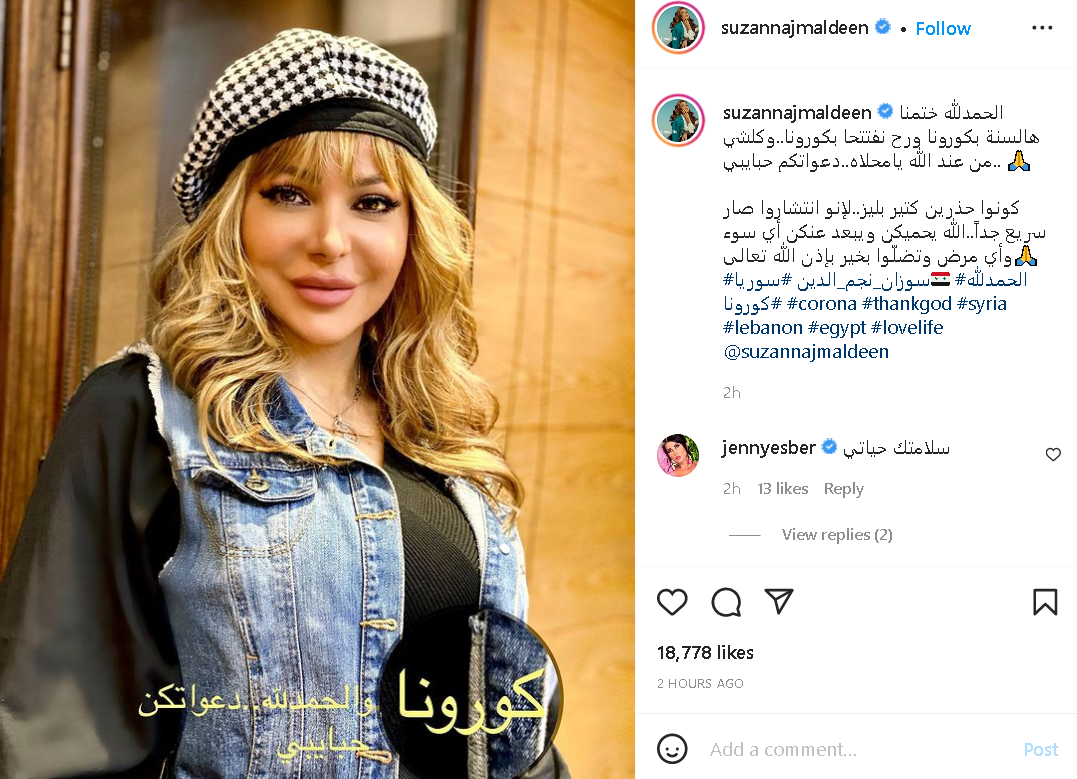Submit the comment with the Post button
The width and height of the screenshot is (1077, 779).
[x=1041, y=749]
